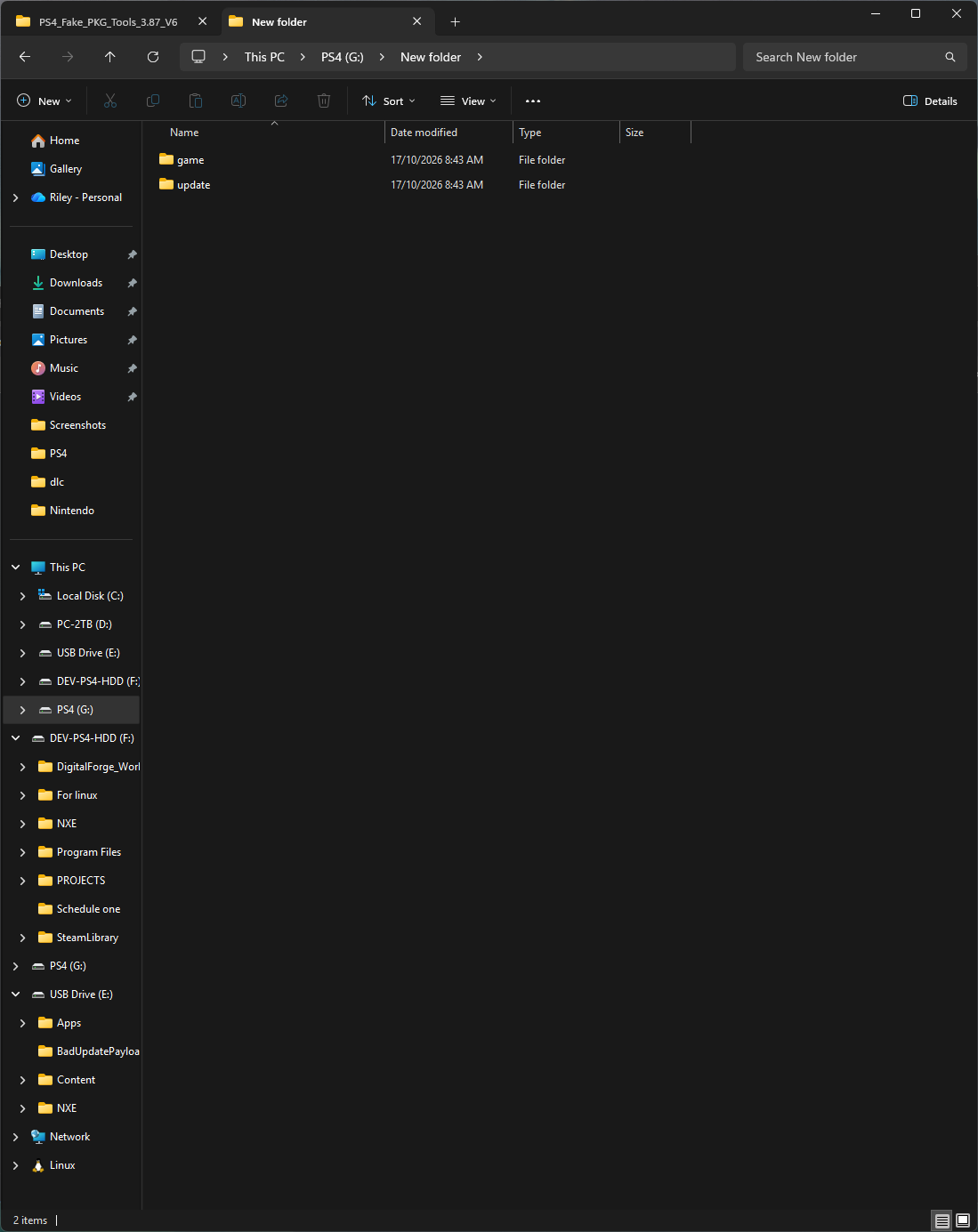Screen dimensions: 978x1232
Task: Click This PC in address breadcrumb
Action: (x=264, y=57)
